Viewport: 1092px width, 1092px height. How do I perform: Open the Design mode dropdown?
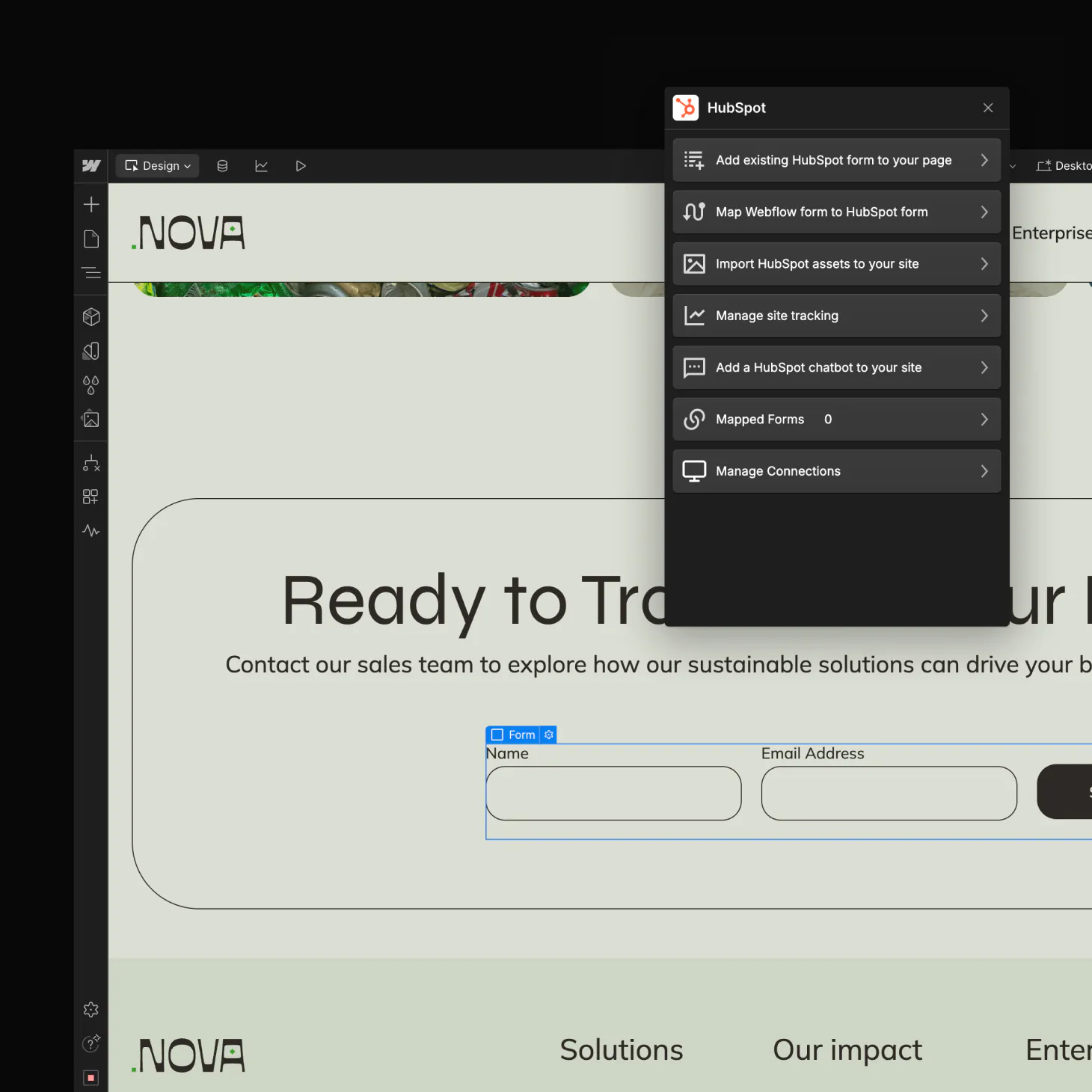[158, 166]
